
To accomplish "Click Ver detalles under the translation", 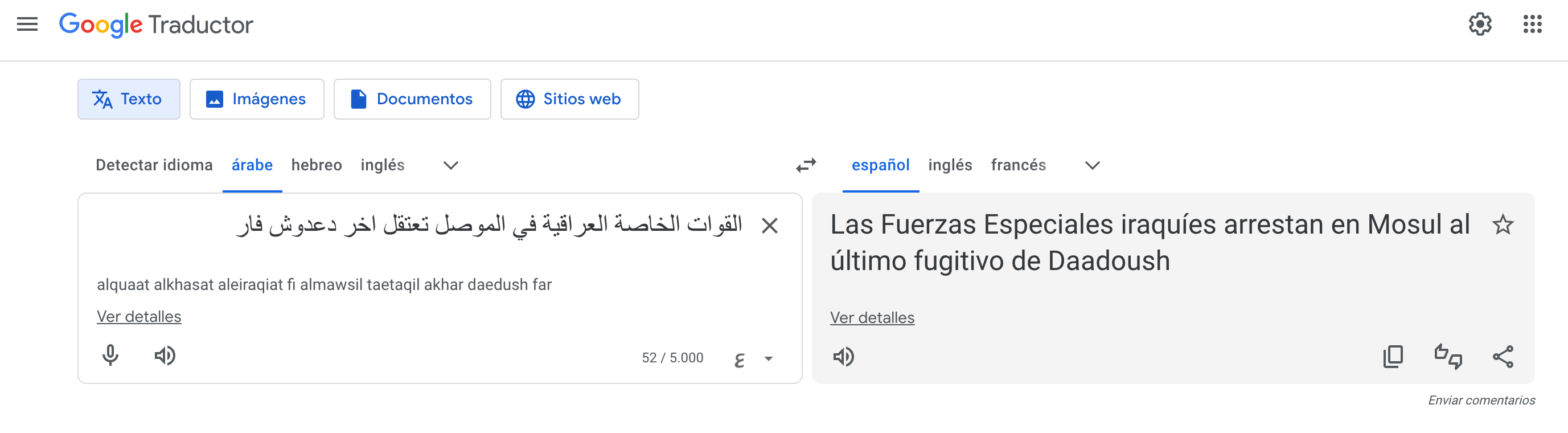I will point(872,317).
